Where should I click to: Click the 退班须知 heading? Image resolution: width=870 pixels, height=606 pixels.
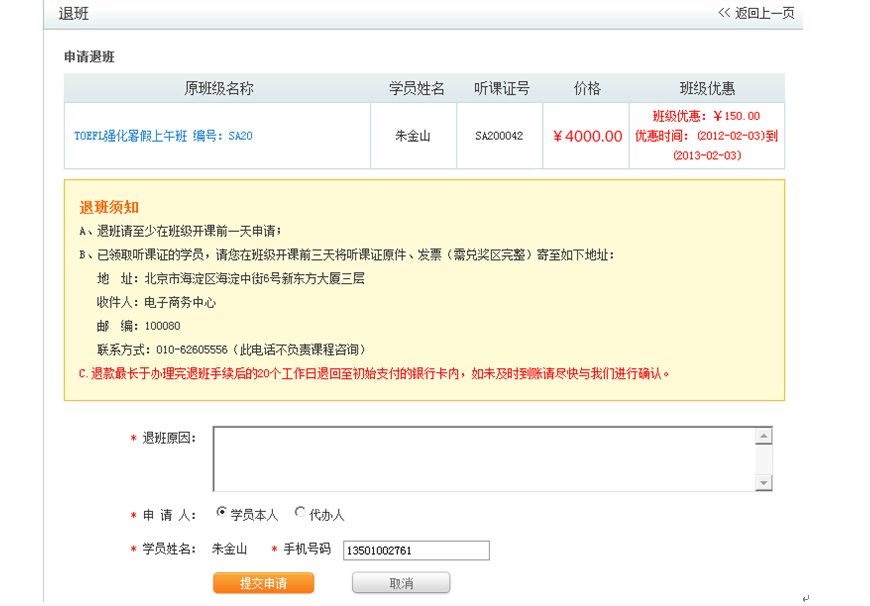click(109, 207)
